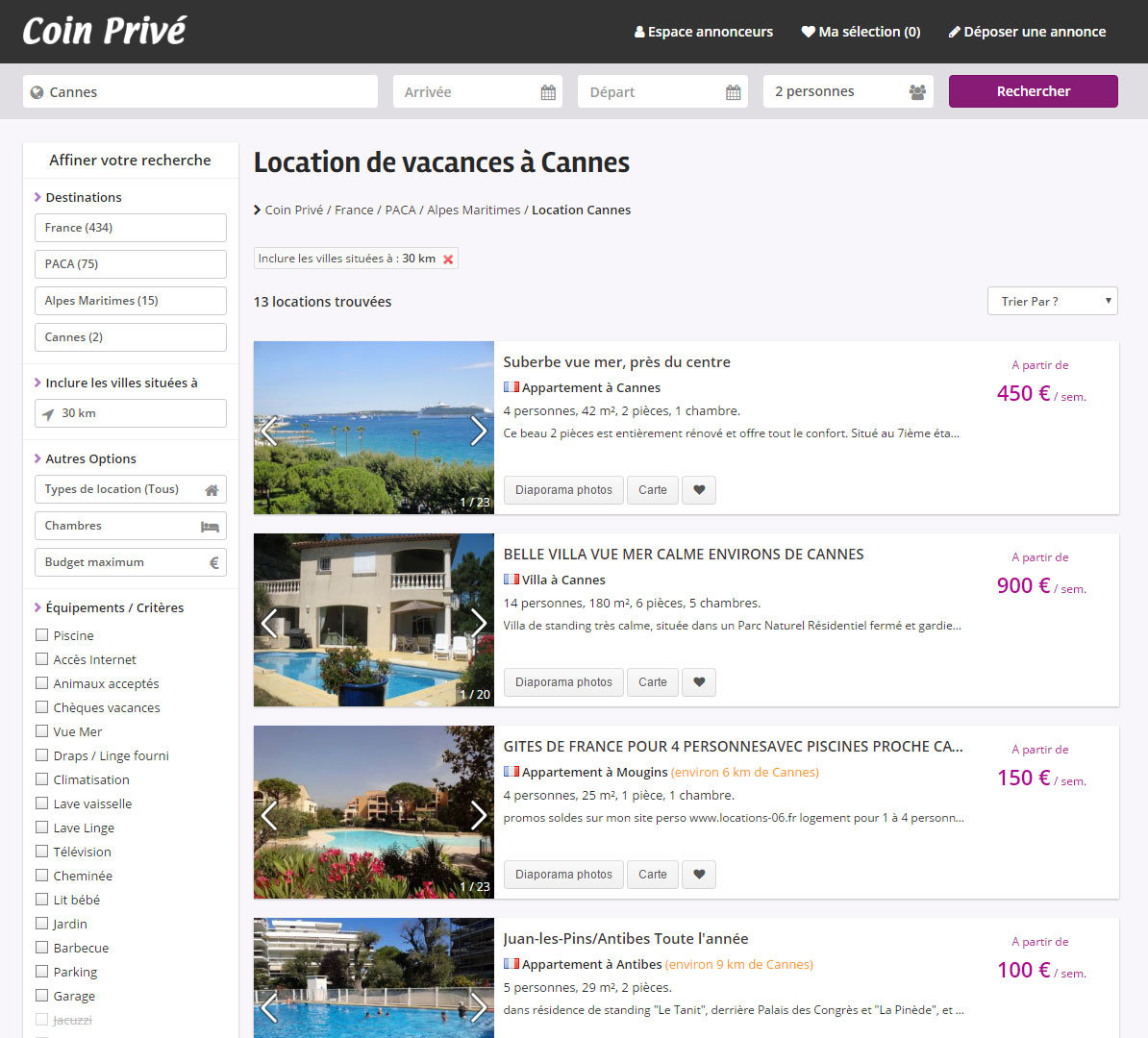Show previous photo of the Belle Villa listing
This screenshot has width=1148, height=1038.
(x=270, y=623)
